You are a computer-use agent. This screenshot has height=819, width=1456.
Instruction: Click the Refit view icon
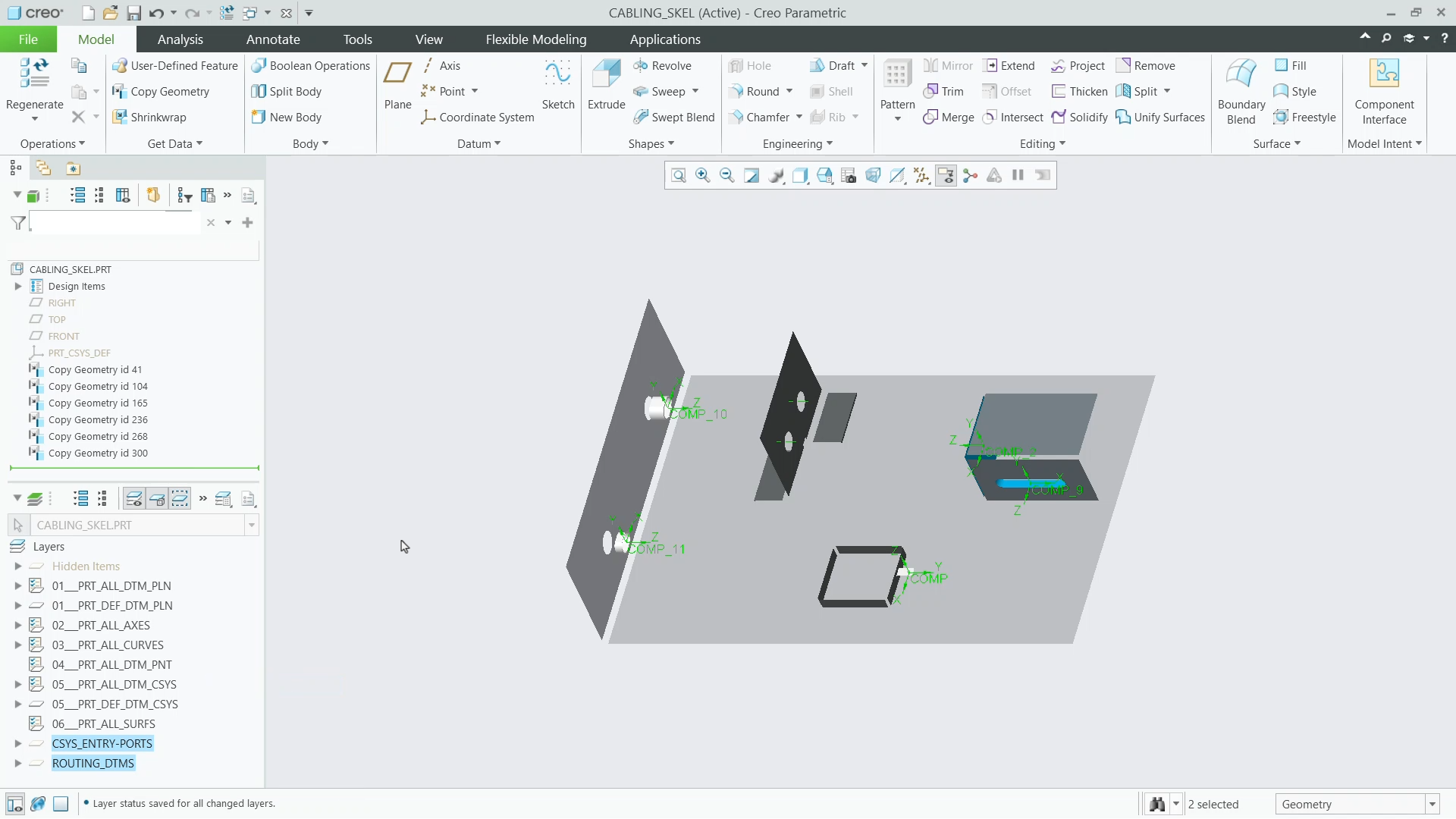click(x=679, y=176)
